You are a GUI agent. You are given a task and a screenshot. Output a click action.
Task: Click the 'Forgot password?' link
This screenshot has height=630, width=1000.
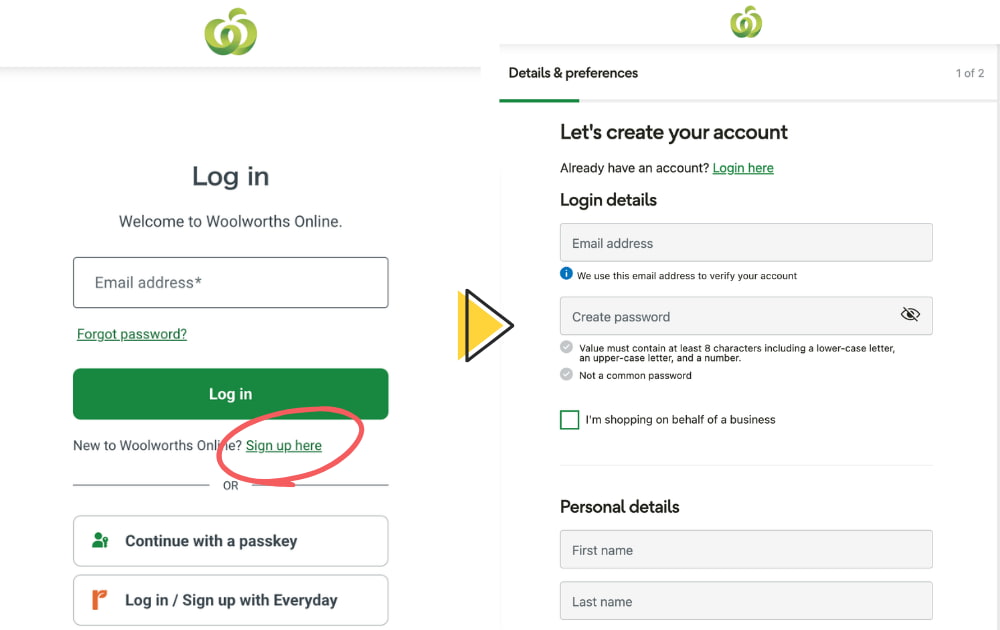click(132, 334)
